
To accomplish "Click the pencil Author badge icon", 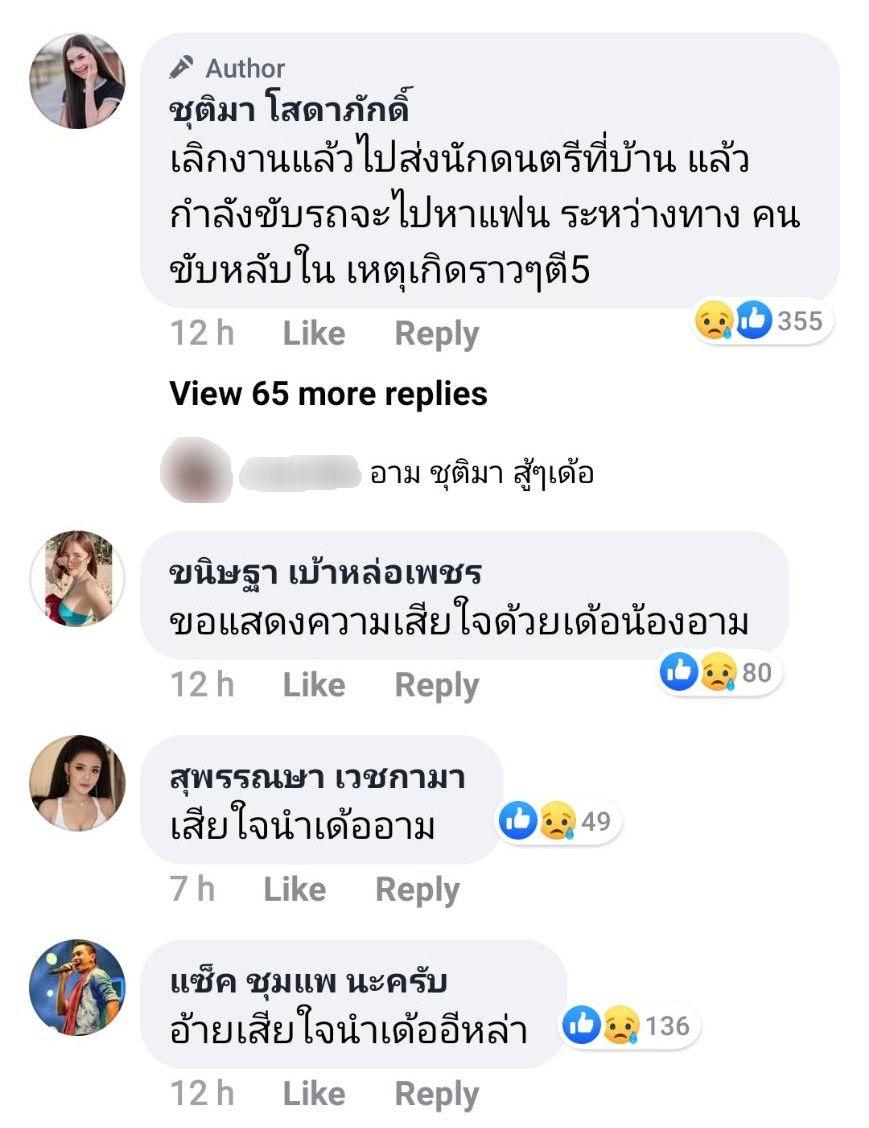I will pos(181,67).
